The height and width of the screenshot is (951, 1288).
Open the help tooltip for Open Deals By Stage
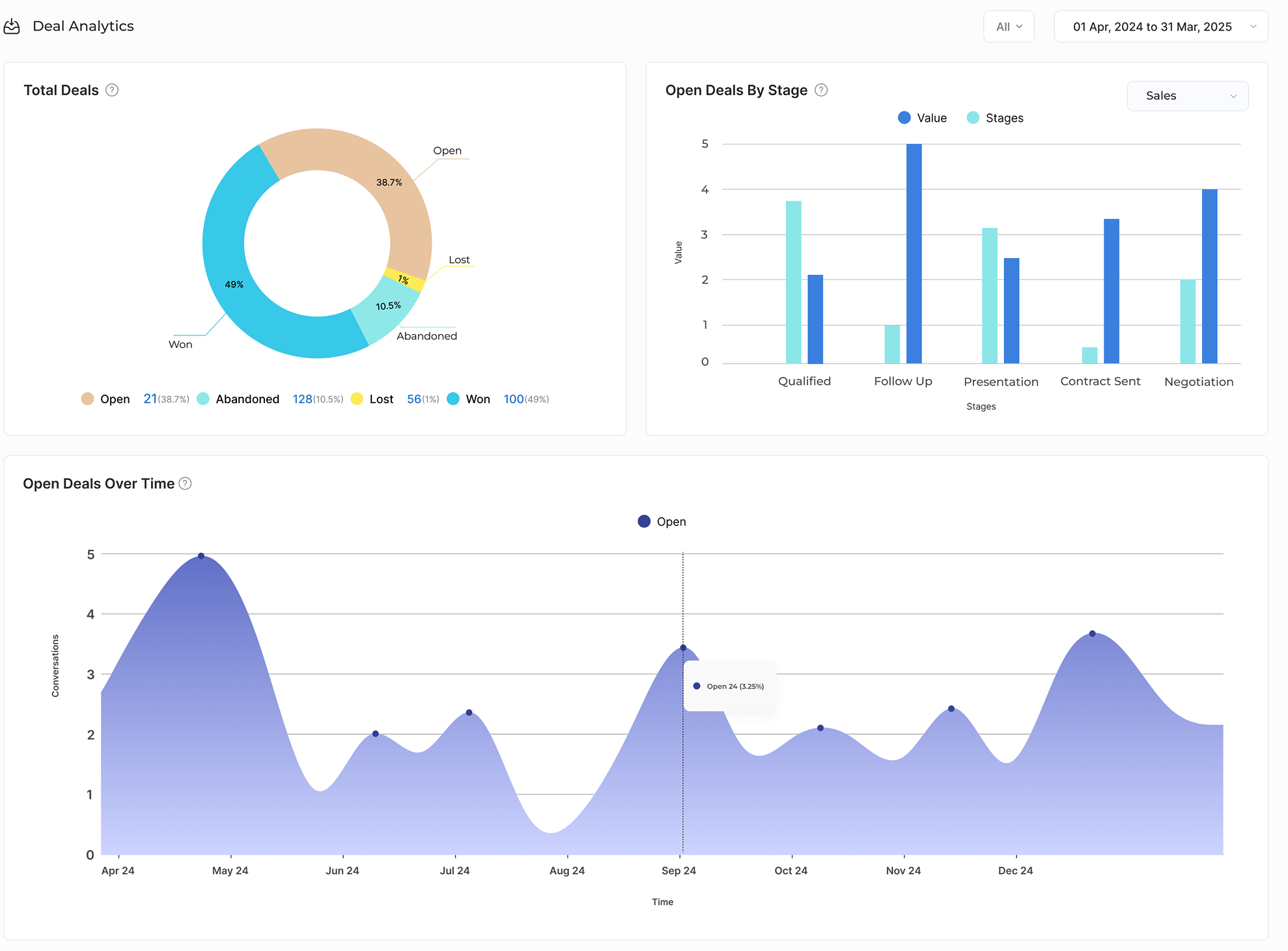click(821, 90)
